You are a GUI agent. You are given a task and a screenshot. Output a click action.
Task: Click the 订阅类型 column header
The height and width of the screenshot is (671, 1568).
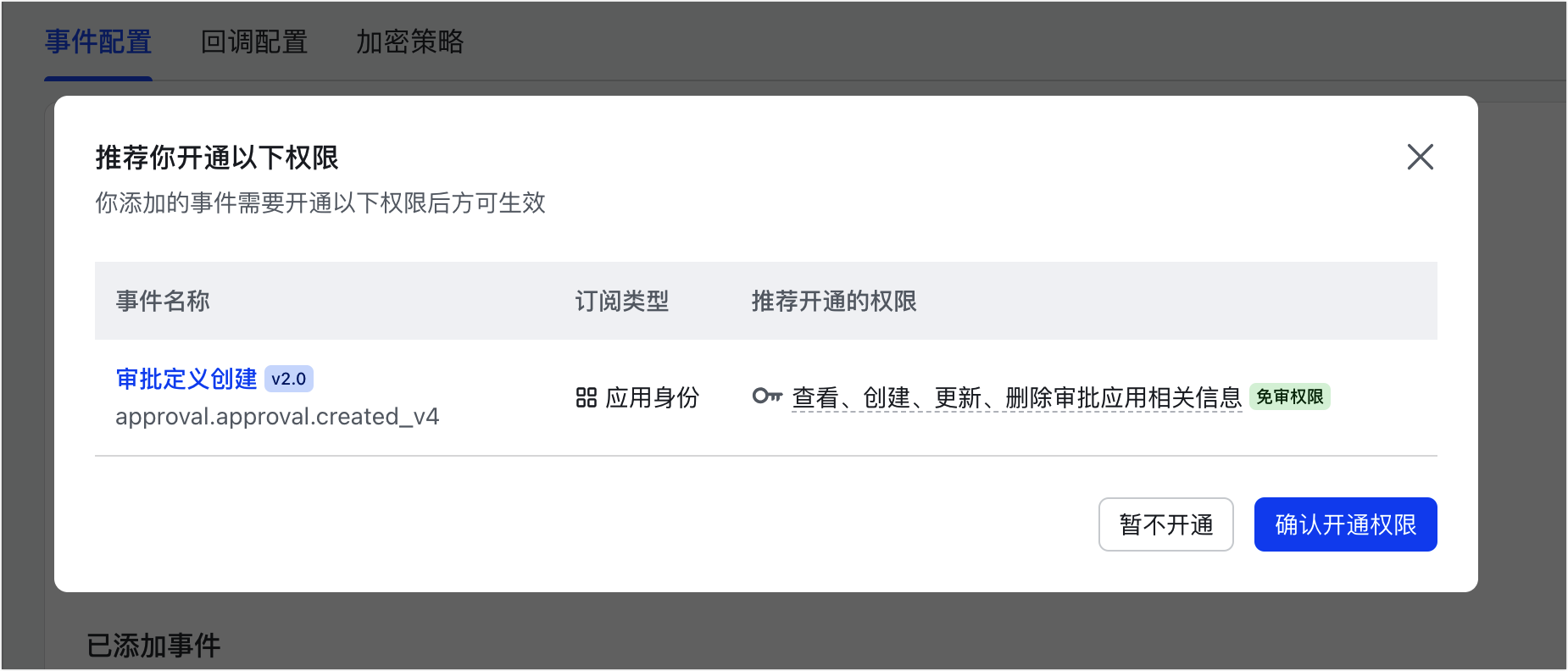pyautogui.click(x=622, y=301)
